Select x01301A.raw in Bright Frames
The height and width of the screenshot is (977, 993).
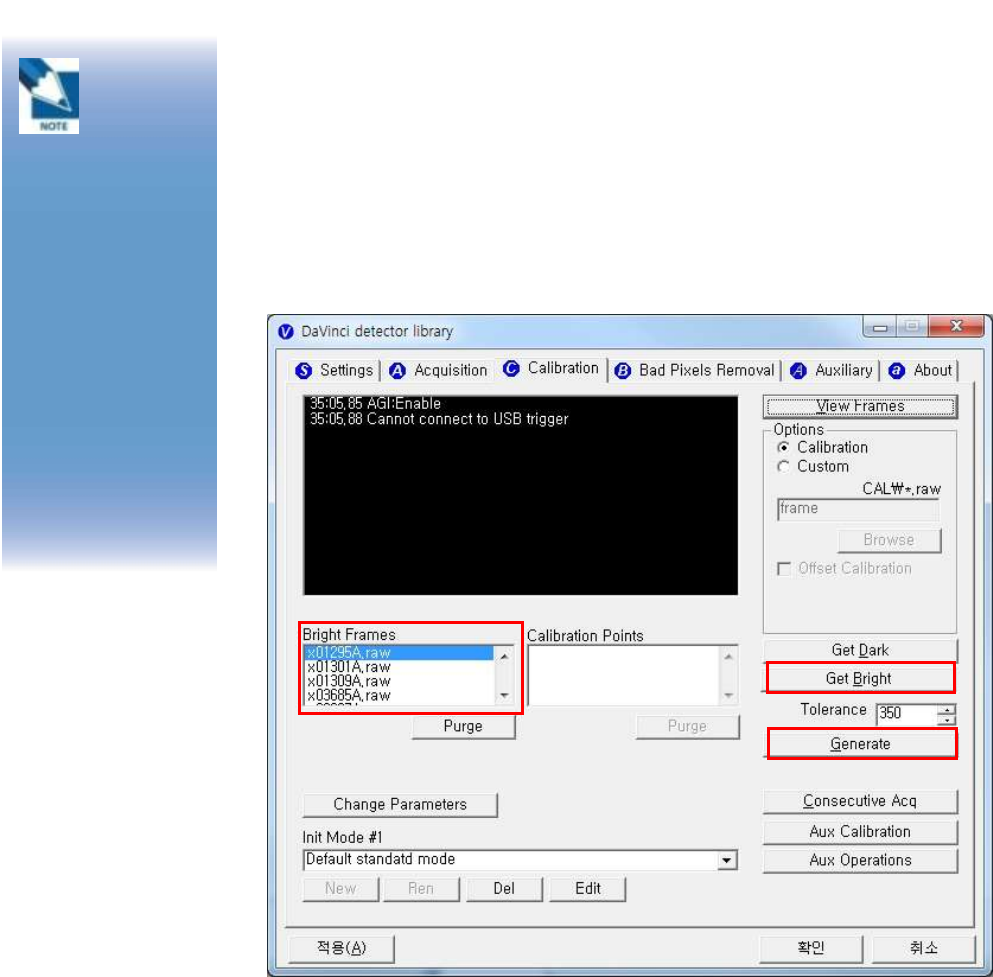(399, 667)
